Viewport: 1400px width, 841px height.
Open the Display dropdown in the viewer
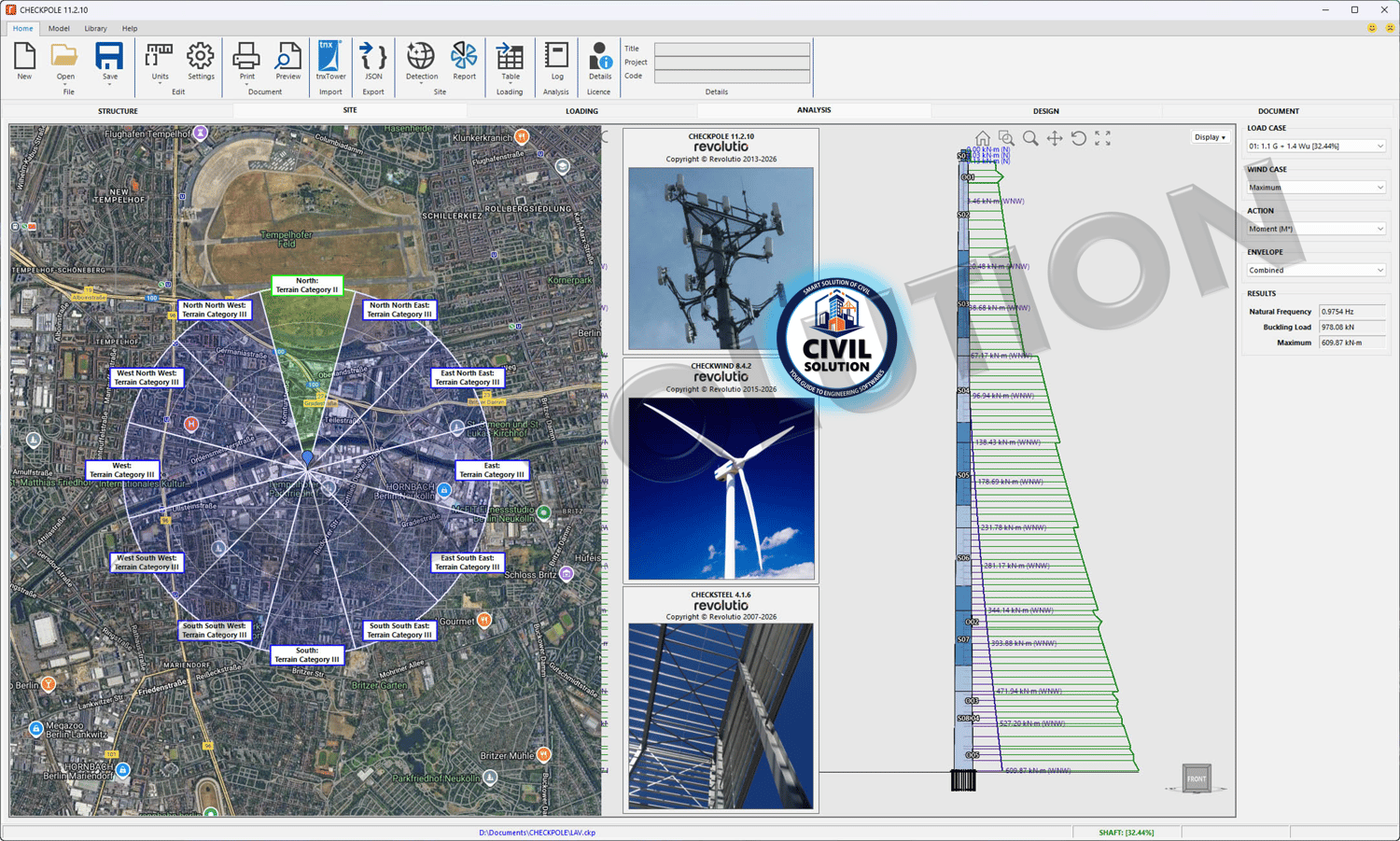coord(1210,137)
